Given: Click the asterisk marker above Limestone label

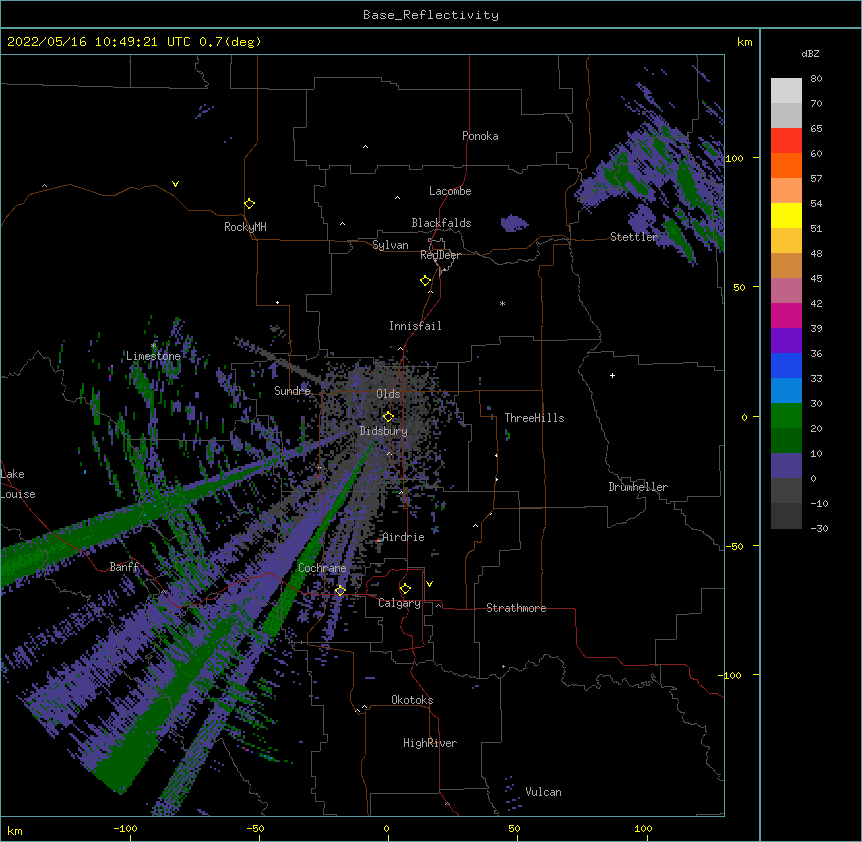Looking at the screenshot, I should pos(153,346).
